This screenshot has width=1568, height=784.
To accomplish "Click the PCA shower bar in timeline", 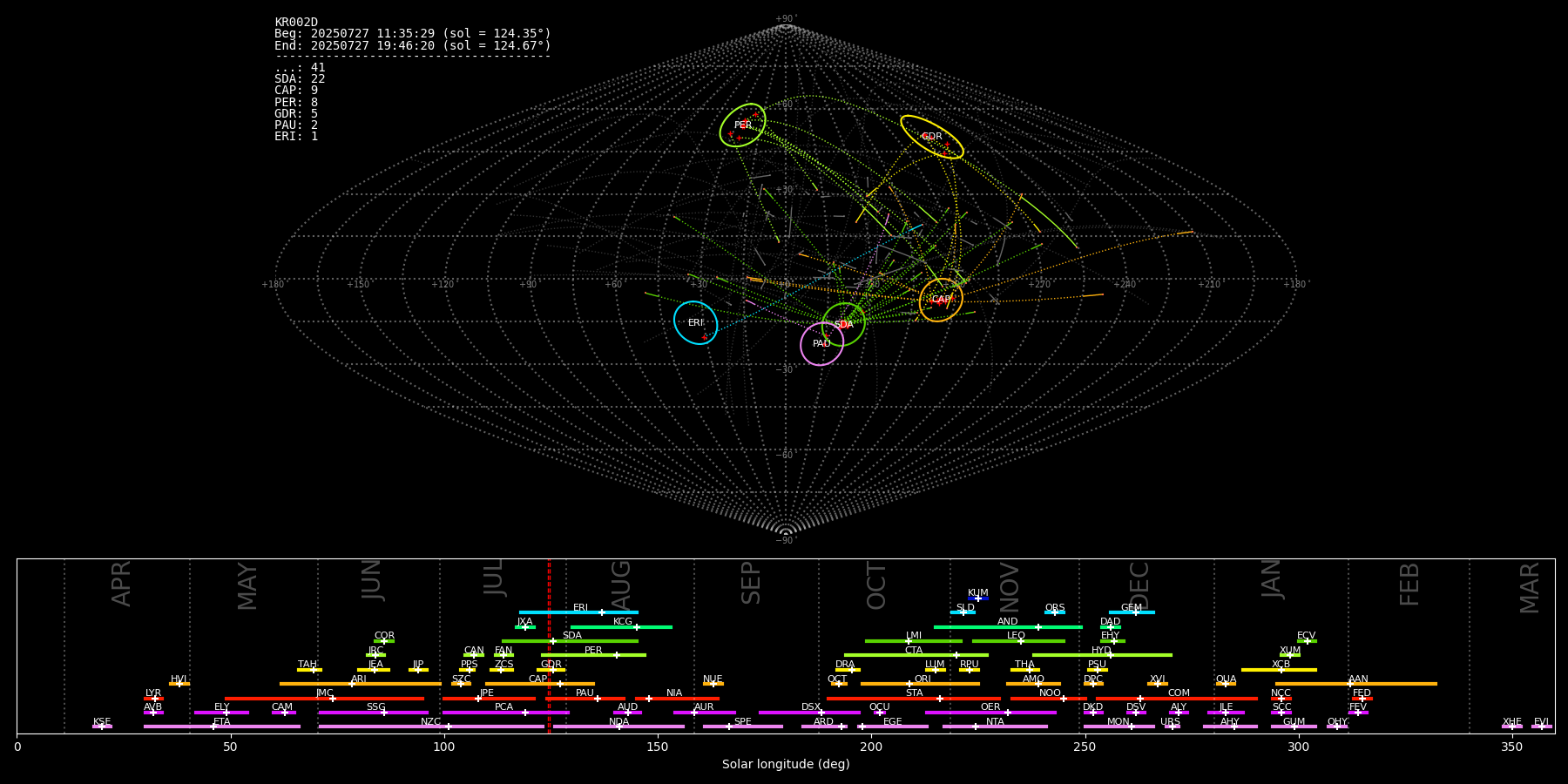I will (505, 713).
